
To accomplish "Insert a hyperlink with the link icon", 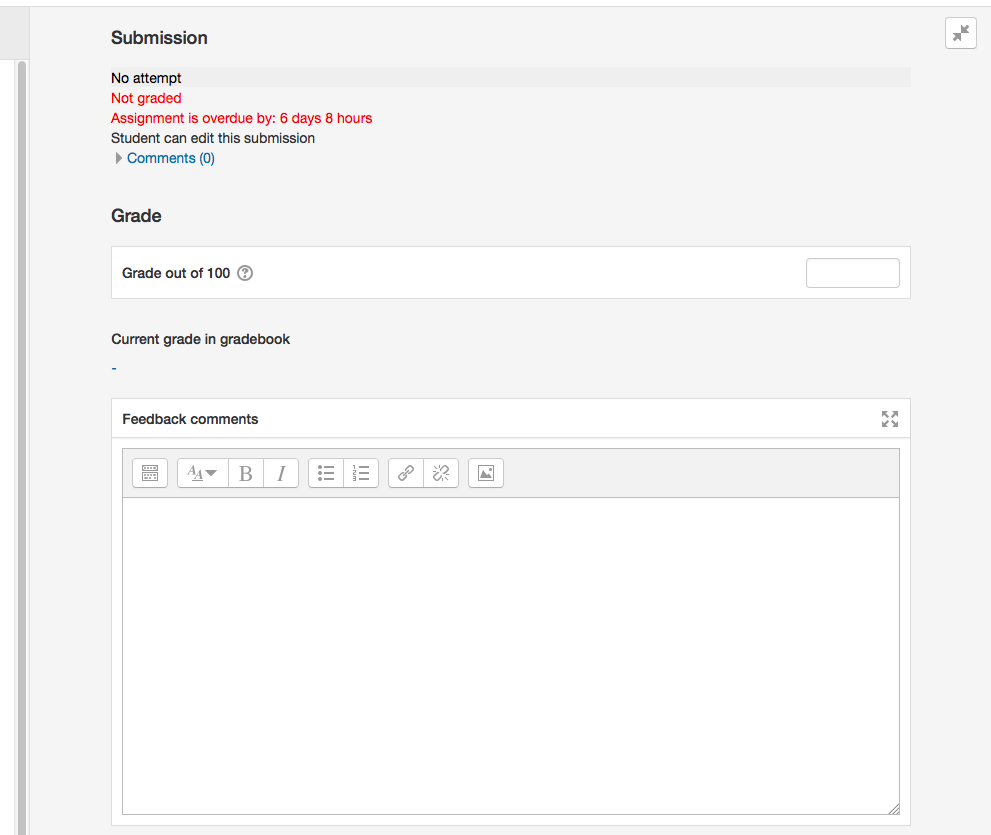I will tap(406, 473).
